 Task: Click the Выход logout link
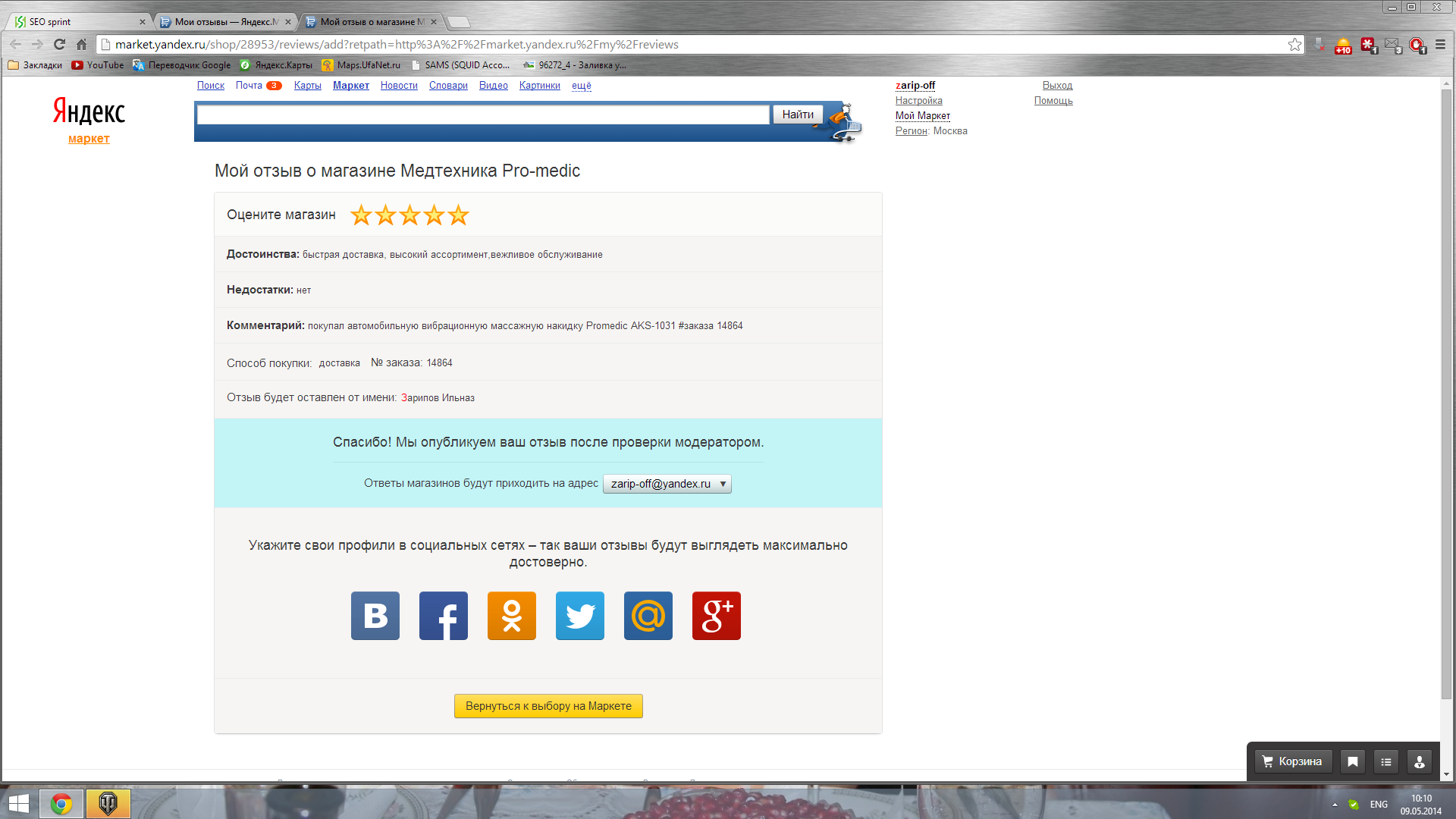click(1057, 86)
